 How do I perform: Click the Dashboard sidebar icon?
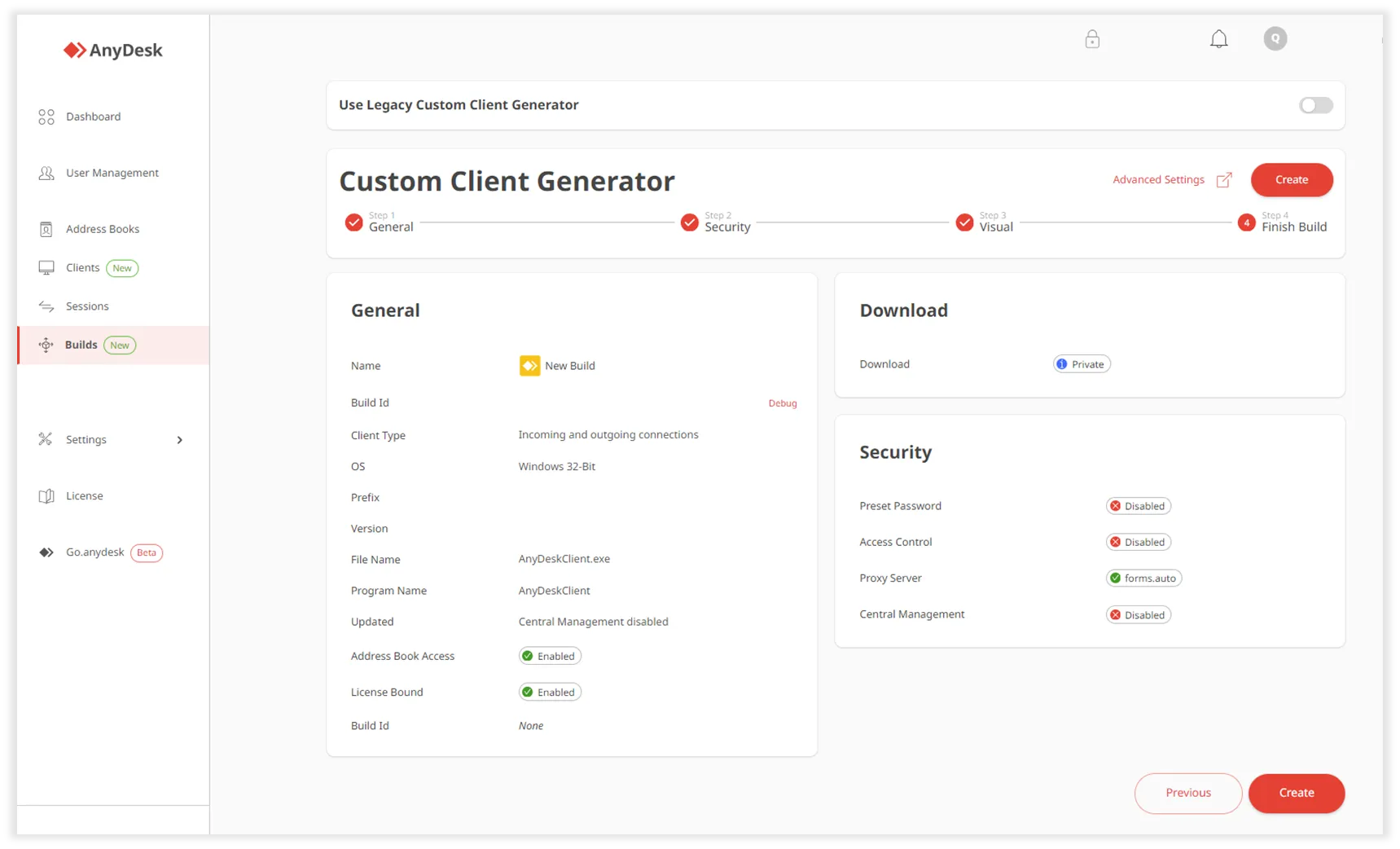click(x=46, y=117)
